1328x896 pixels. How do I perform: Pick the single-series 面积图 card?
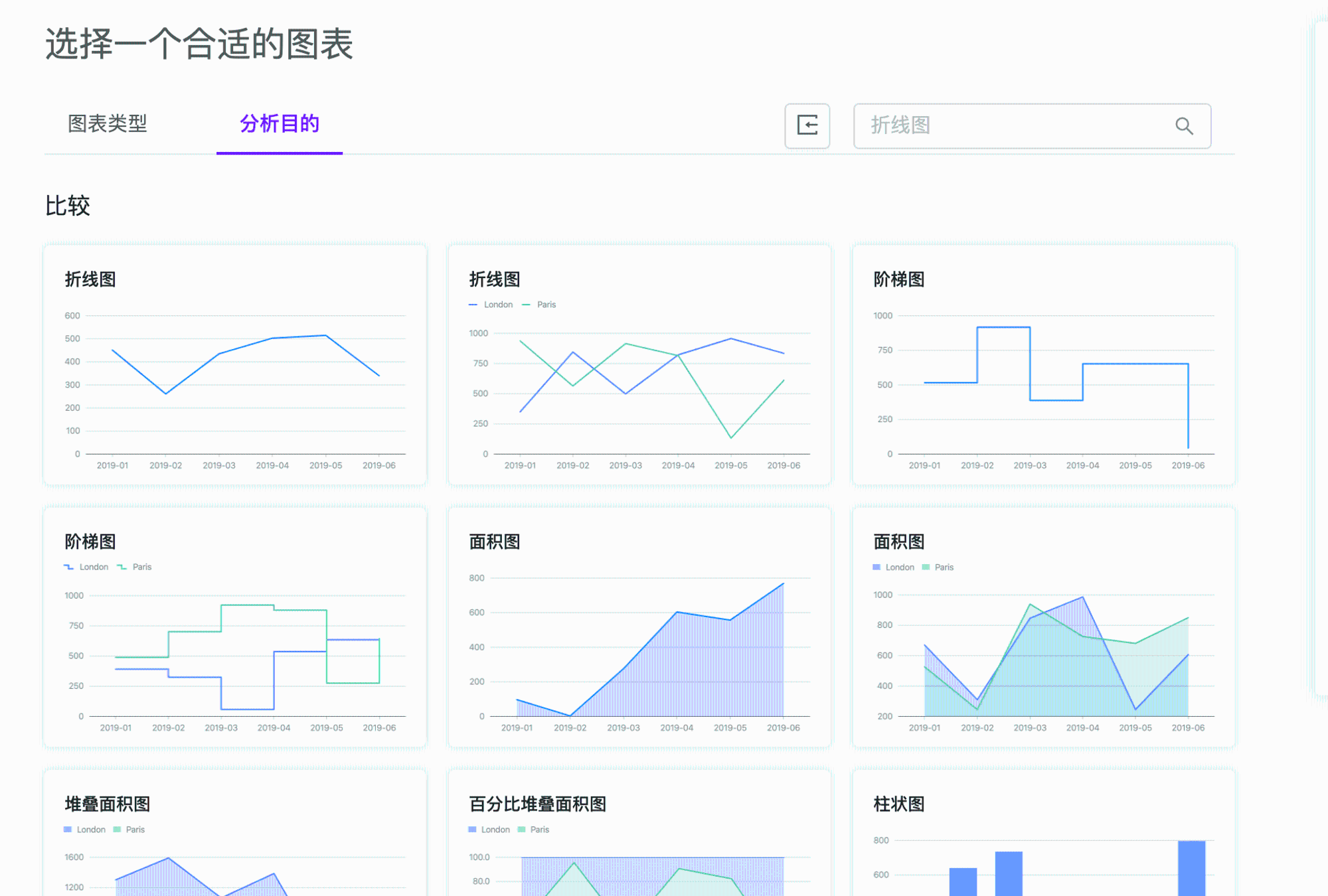point(639,627)
